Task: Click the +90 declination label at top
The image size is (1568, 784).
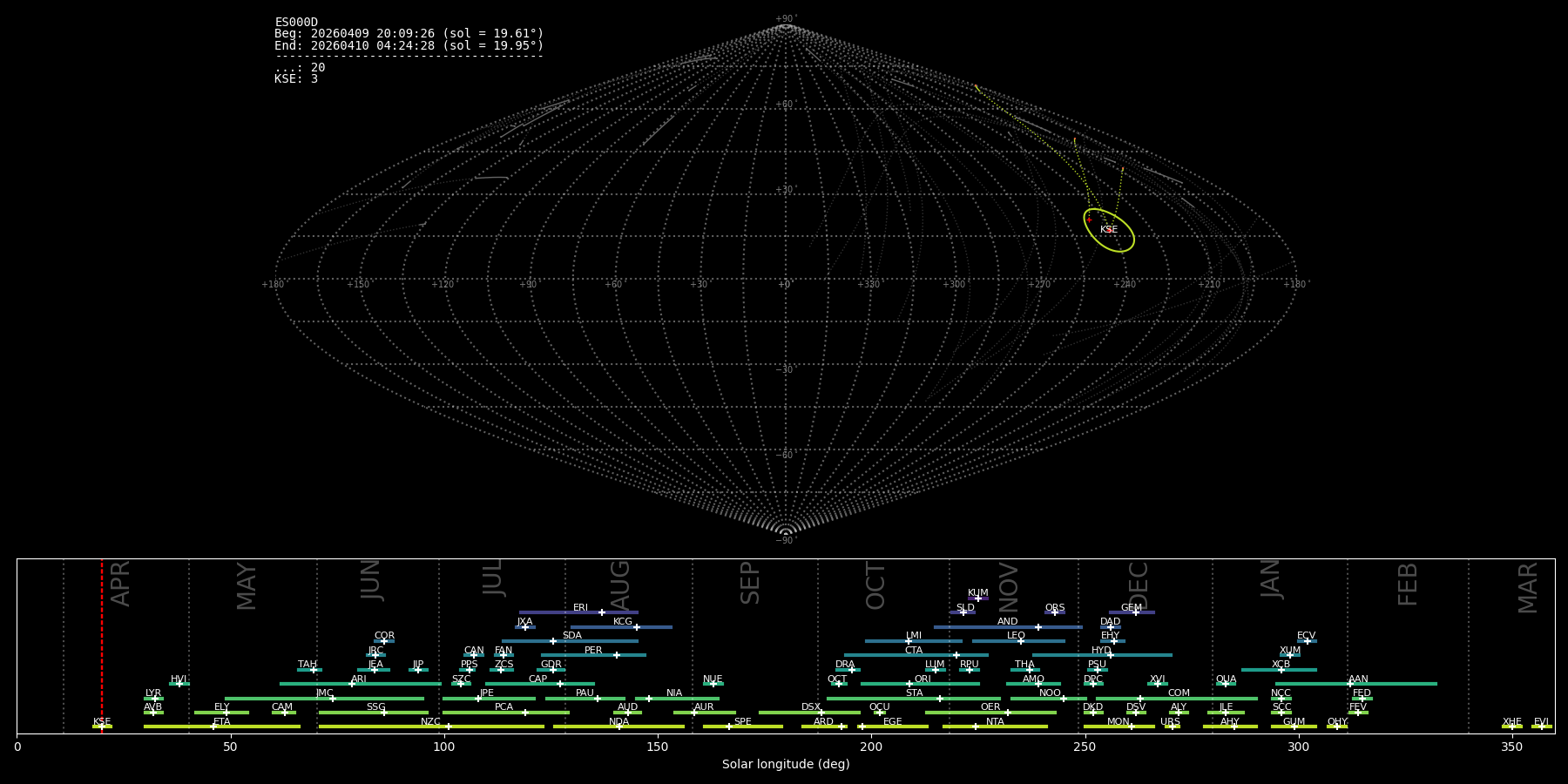Action: [786, 19]
